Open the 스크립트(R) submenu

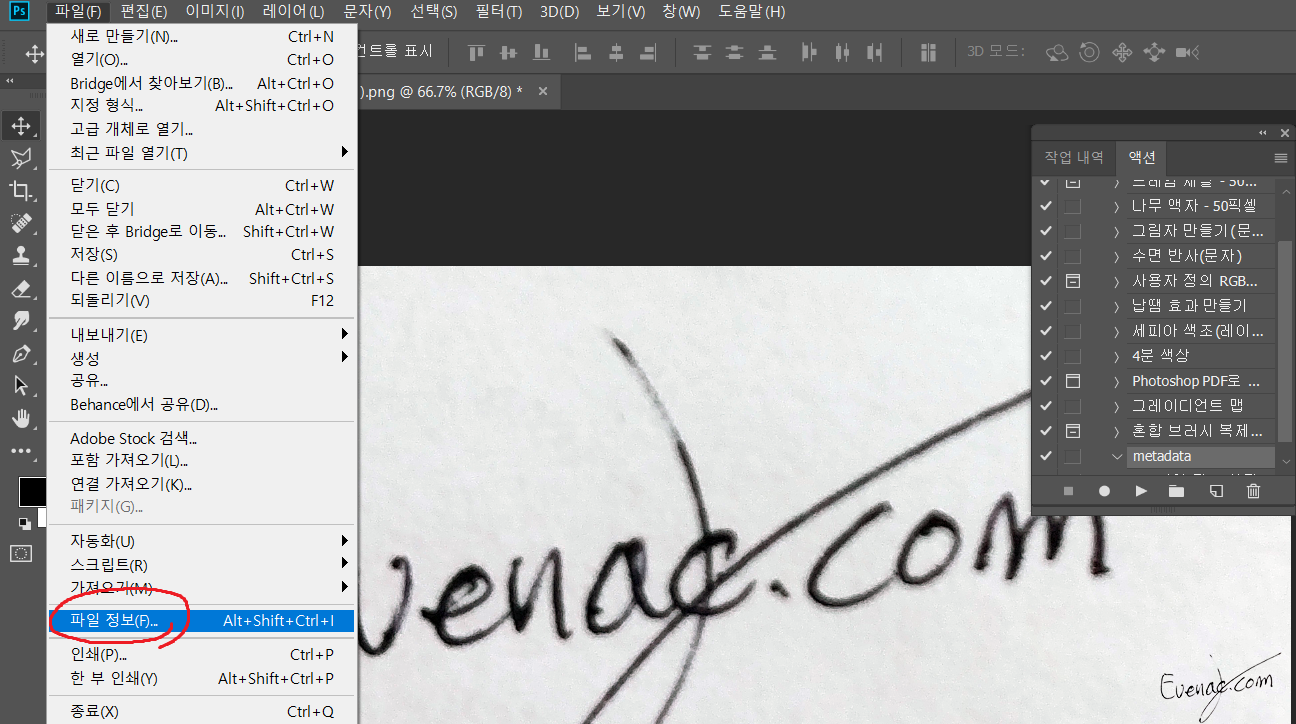click(202, 565)
